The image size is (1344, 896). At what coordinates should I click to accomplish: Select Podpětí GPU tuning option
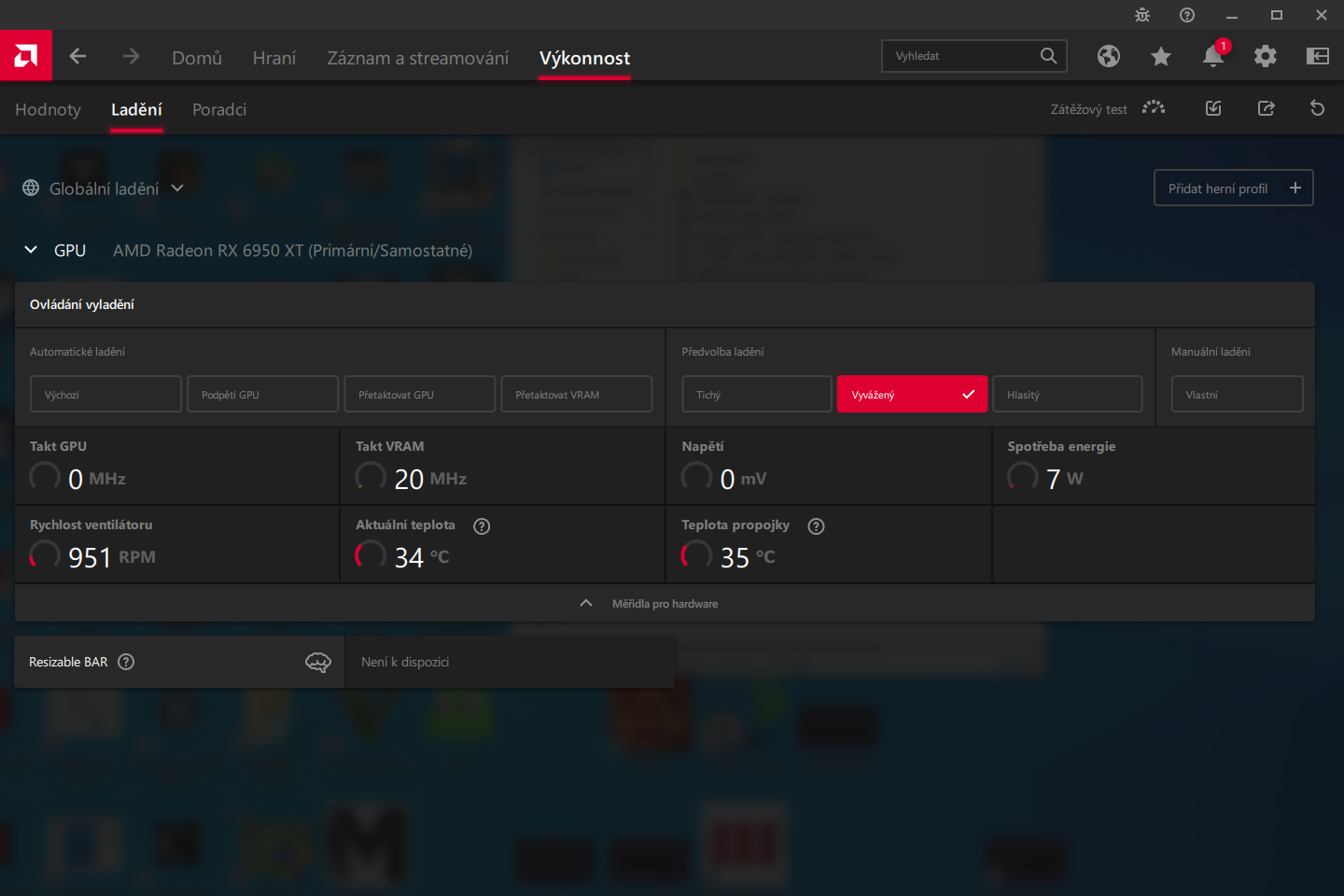[x=262, y=394]
